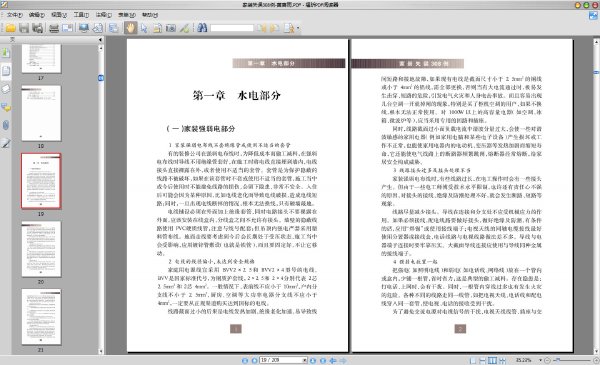The width and height of the screenshot is (600, 365).
Task: Switch to single page layout in the status bar
Action: coord(473,360)
